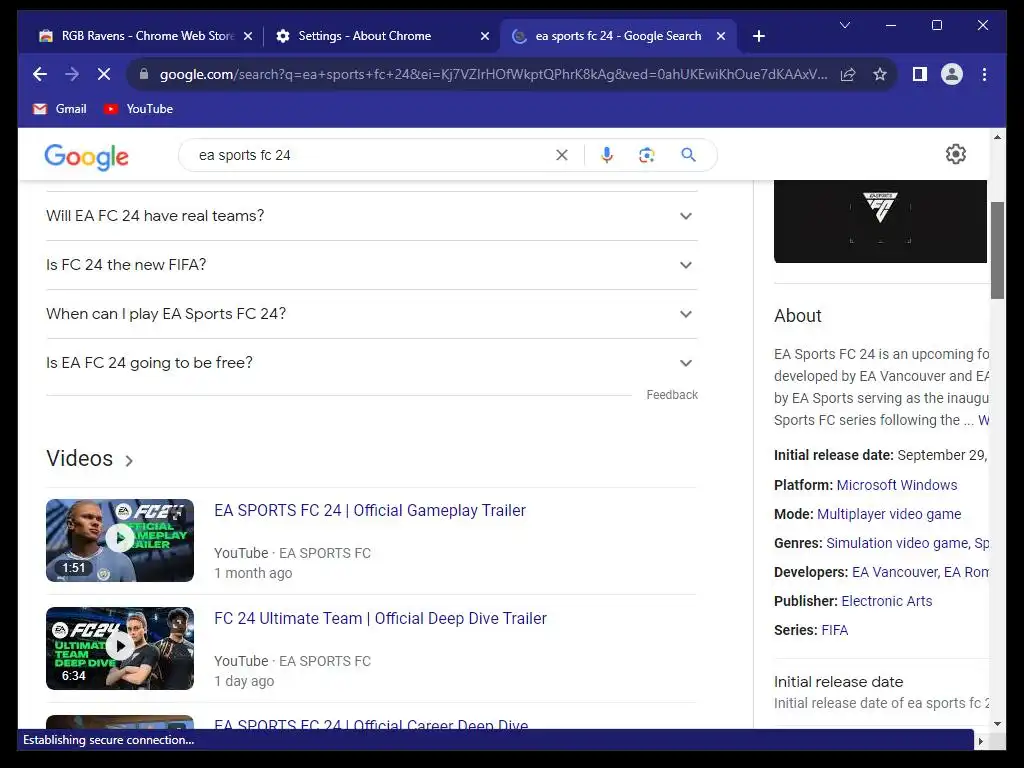Click inside the Google search input field
The height and width of the screenshot is (768, 1024).
coord(372,155)
